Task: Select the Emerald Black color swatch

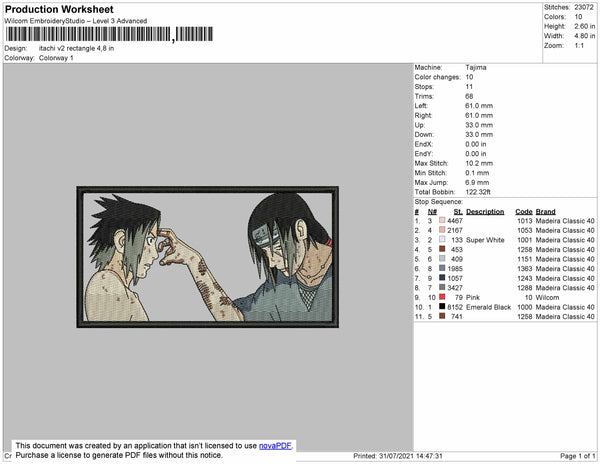Action: [x=442, y=306]
